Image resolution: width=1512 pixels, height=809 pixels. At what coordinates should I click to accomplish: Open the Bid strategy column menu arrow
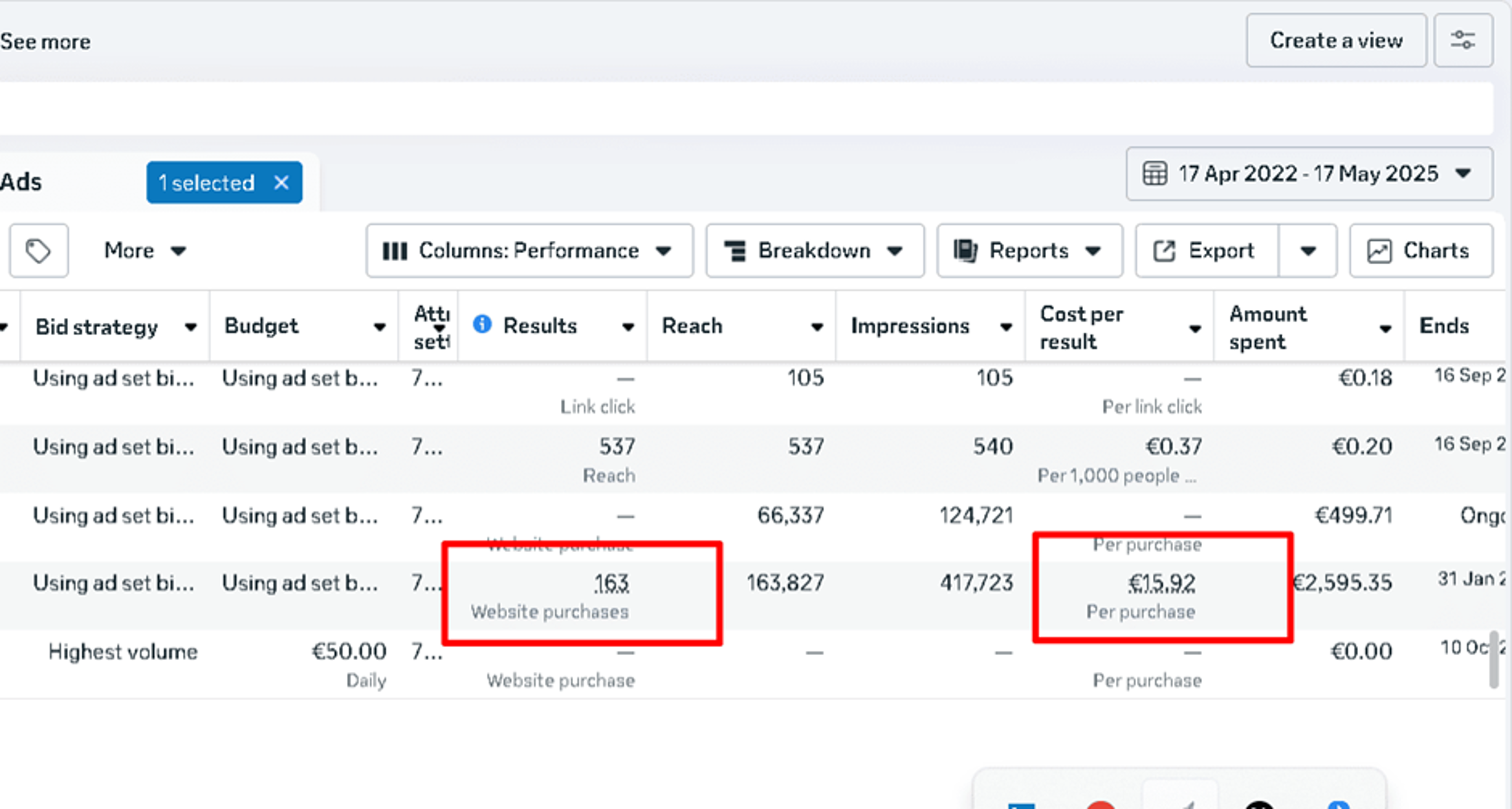[190, 327]
